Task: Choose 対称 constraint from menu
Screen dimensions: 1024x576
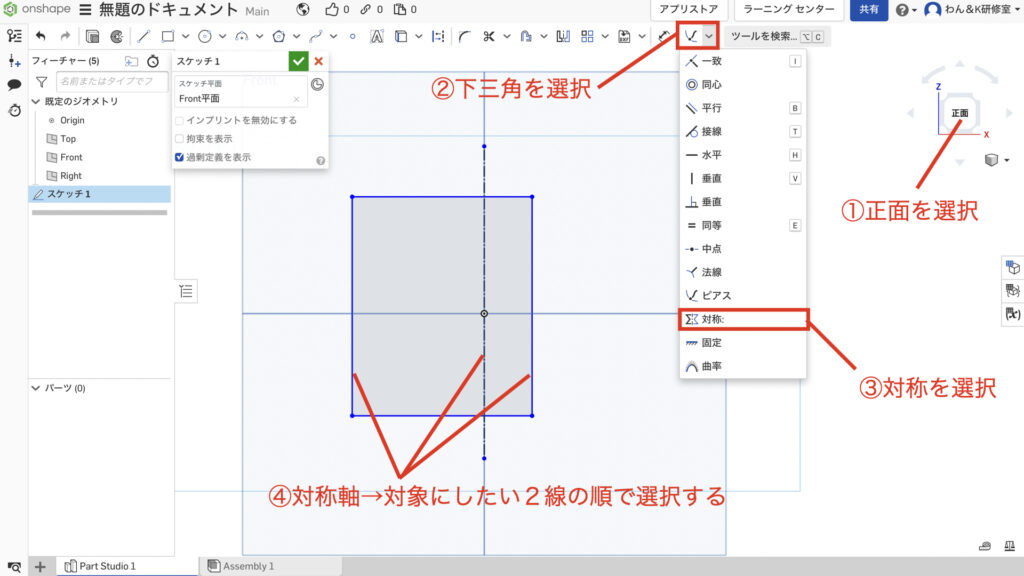Action: [743, 319]
